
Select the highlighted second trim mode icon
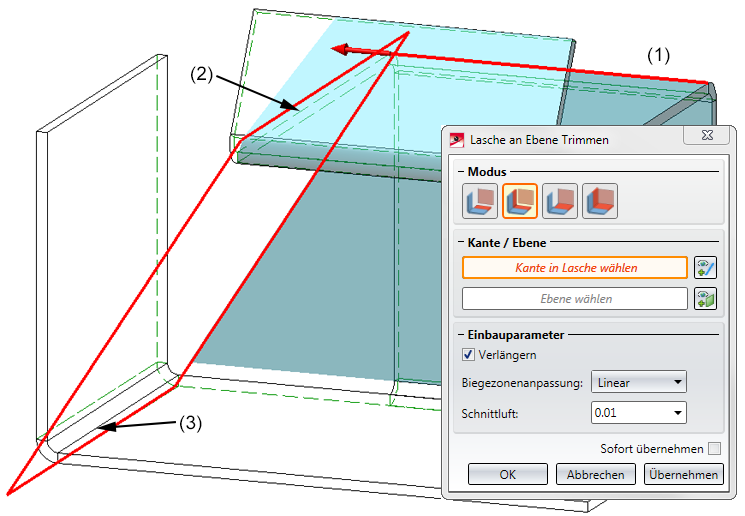click(x=520, y=201)
